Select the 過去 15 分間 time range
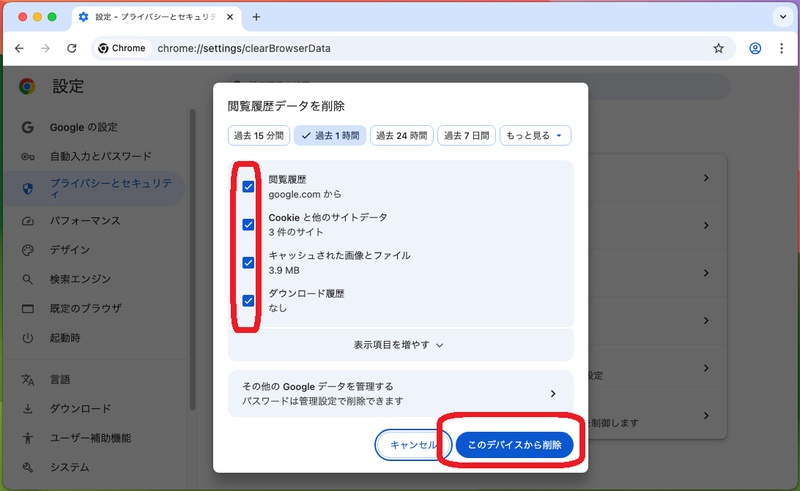This screenshot has width=800, height=491. [x=259, y=135]
